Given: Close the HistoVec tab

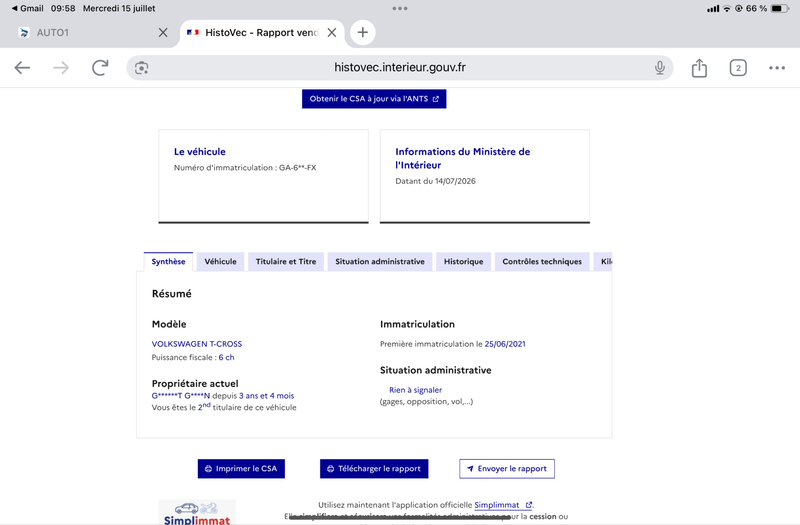Looking at the screenshot, I should coord(332,33).
